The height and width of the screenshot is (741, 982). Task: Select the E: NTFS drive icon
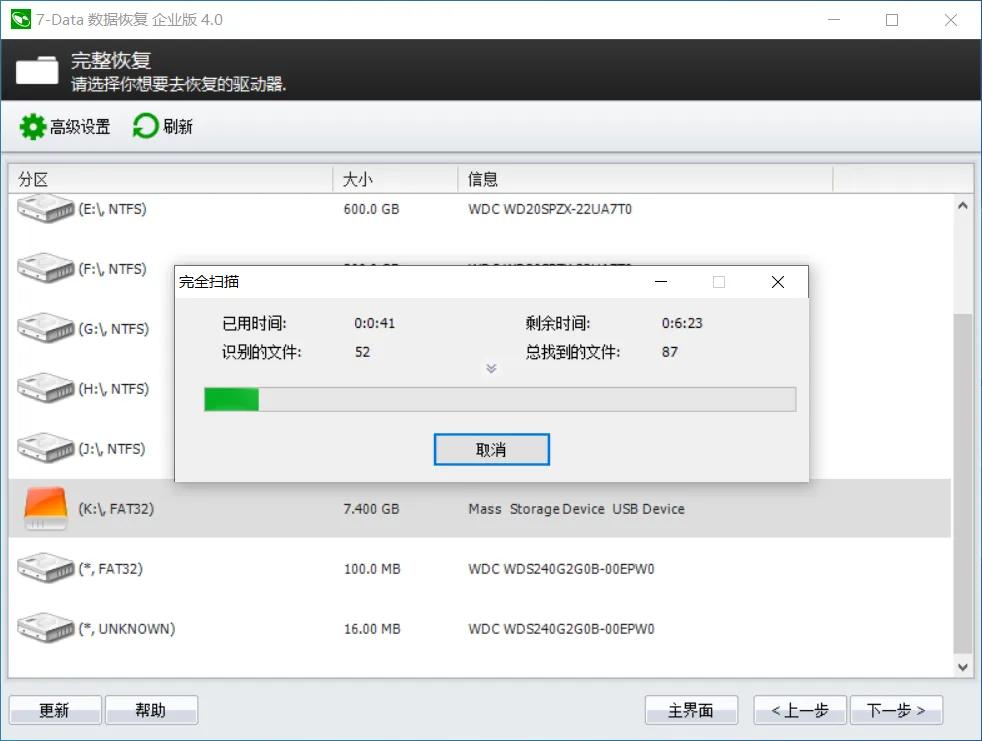(46, 209)
